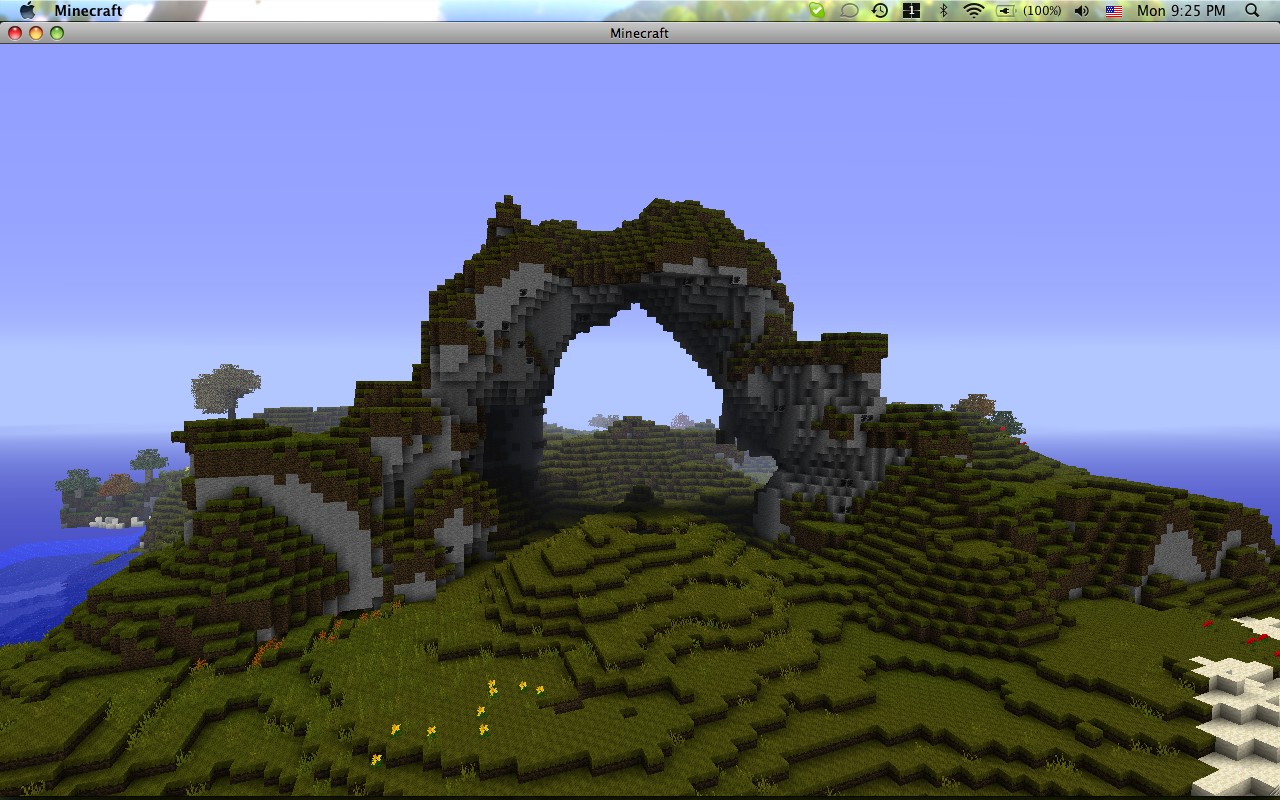This screenshot has height=800, width=1280.
Task: Open Spotlight search from the menu bar
Action: tap(1253, 11)
